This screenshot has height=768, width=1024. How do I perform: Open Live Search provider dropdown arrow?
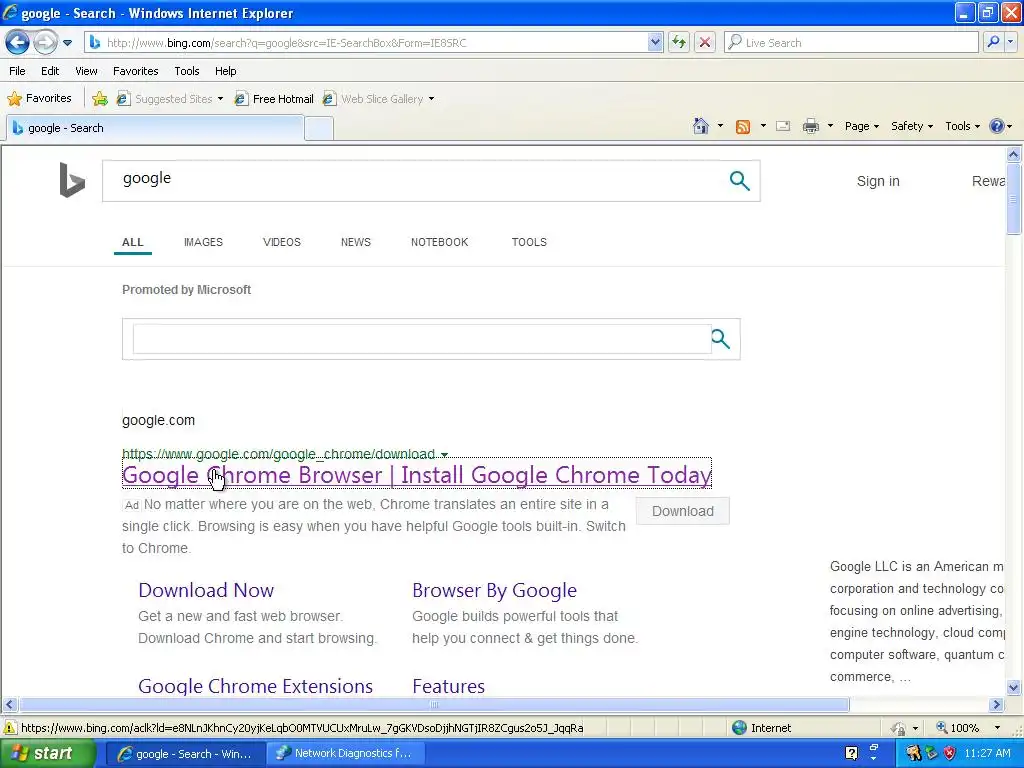(1010, 42)
